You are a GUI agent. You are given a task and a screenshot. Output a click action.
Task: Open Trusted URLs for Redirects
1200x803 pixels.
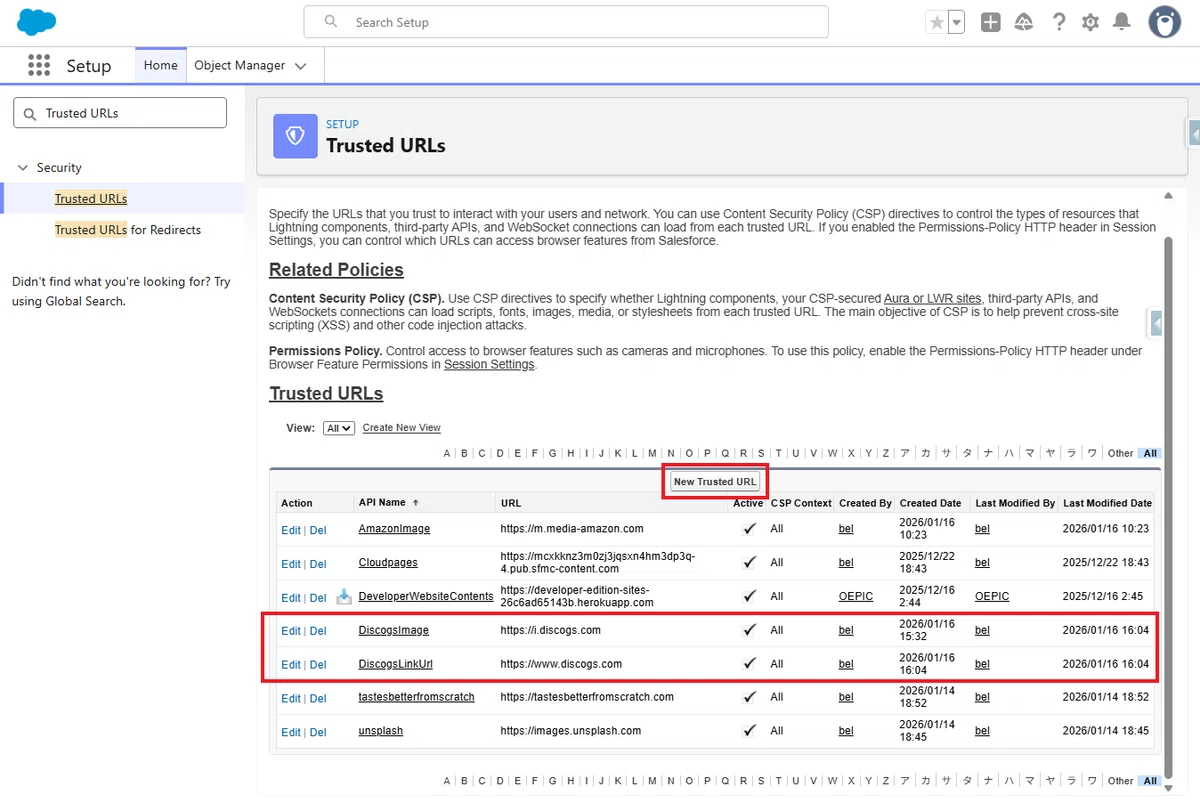(128, 229)
